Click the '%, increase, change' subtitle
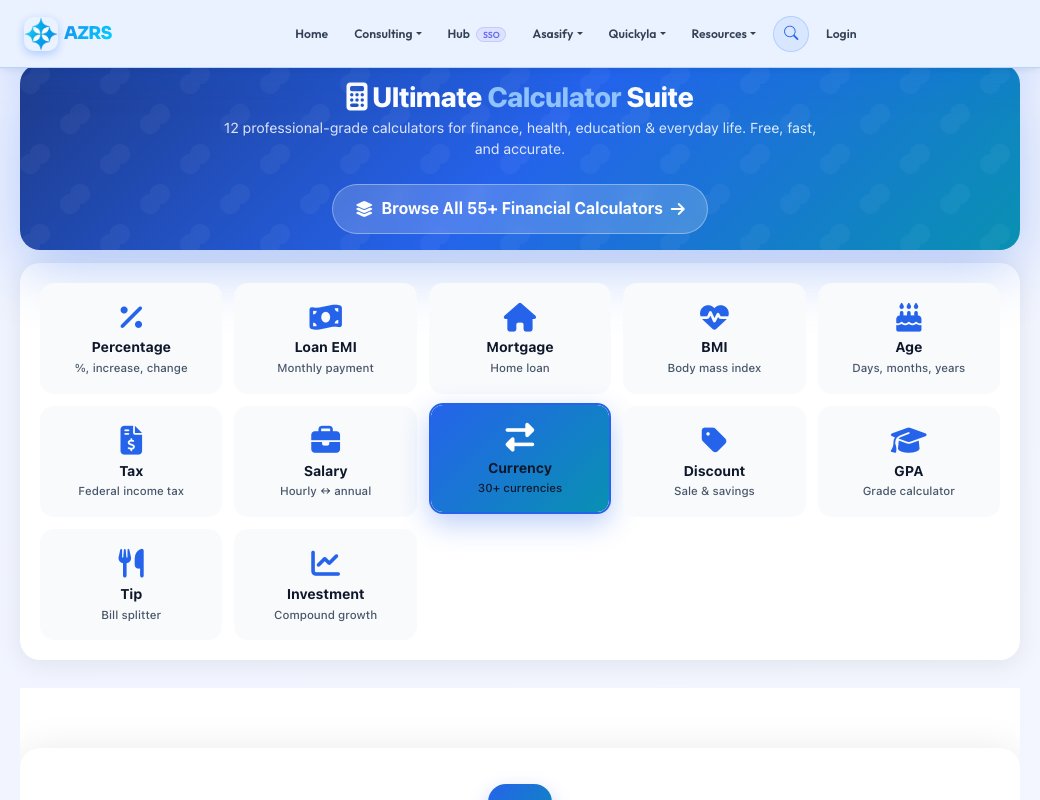 [x=131, y=368]
